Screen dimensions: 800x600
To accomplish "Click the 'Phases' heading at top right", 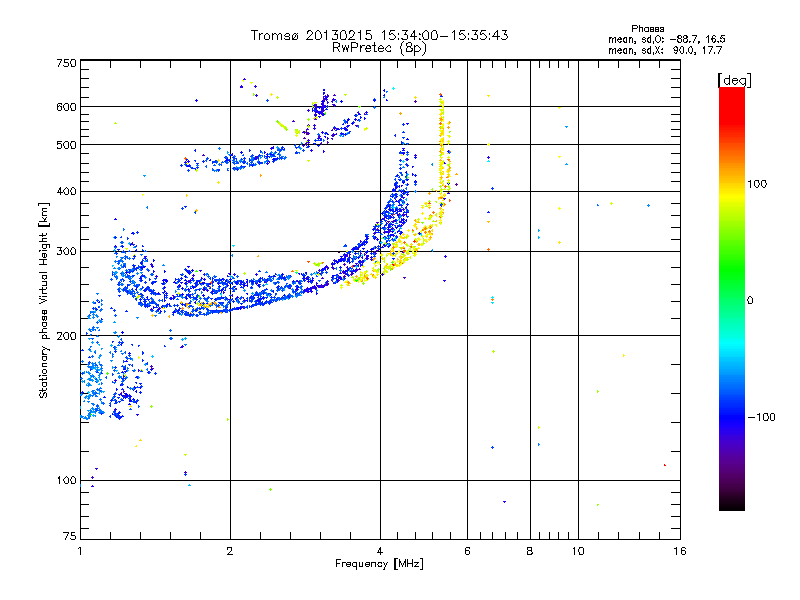I will [647, 29].
